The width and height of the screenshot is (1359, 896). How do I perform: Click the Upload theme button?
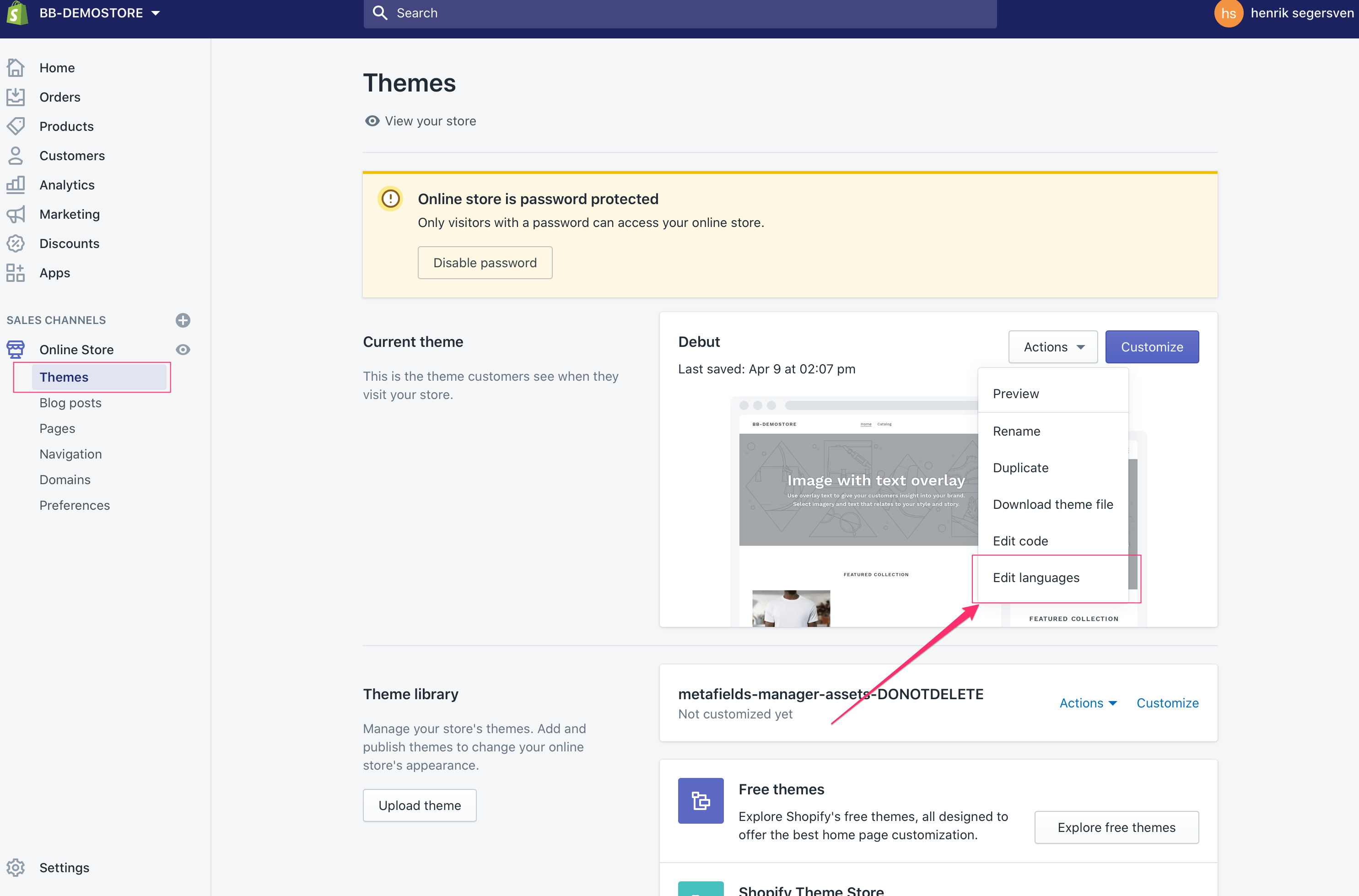(419, 805)
